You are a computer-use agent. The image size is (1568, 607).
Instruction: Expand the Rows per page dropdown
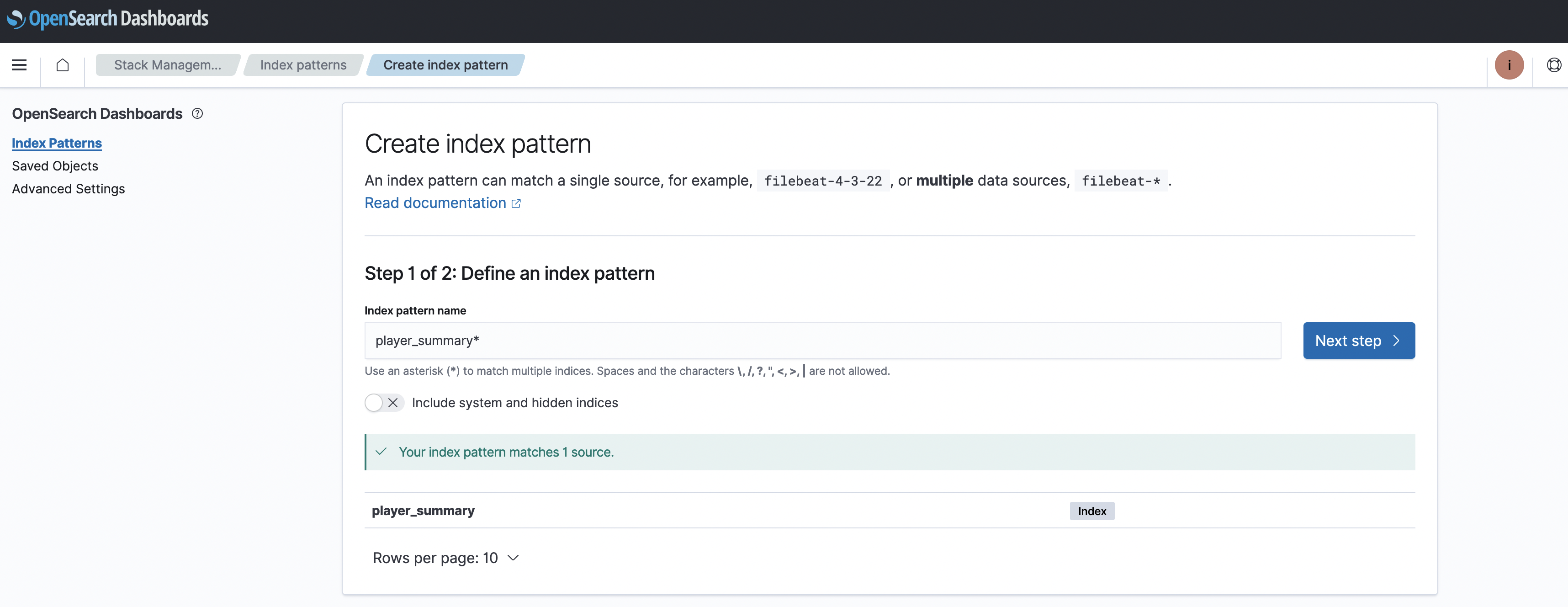(445, 558)
